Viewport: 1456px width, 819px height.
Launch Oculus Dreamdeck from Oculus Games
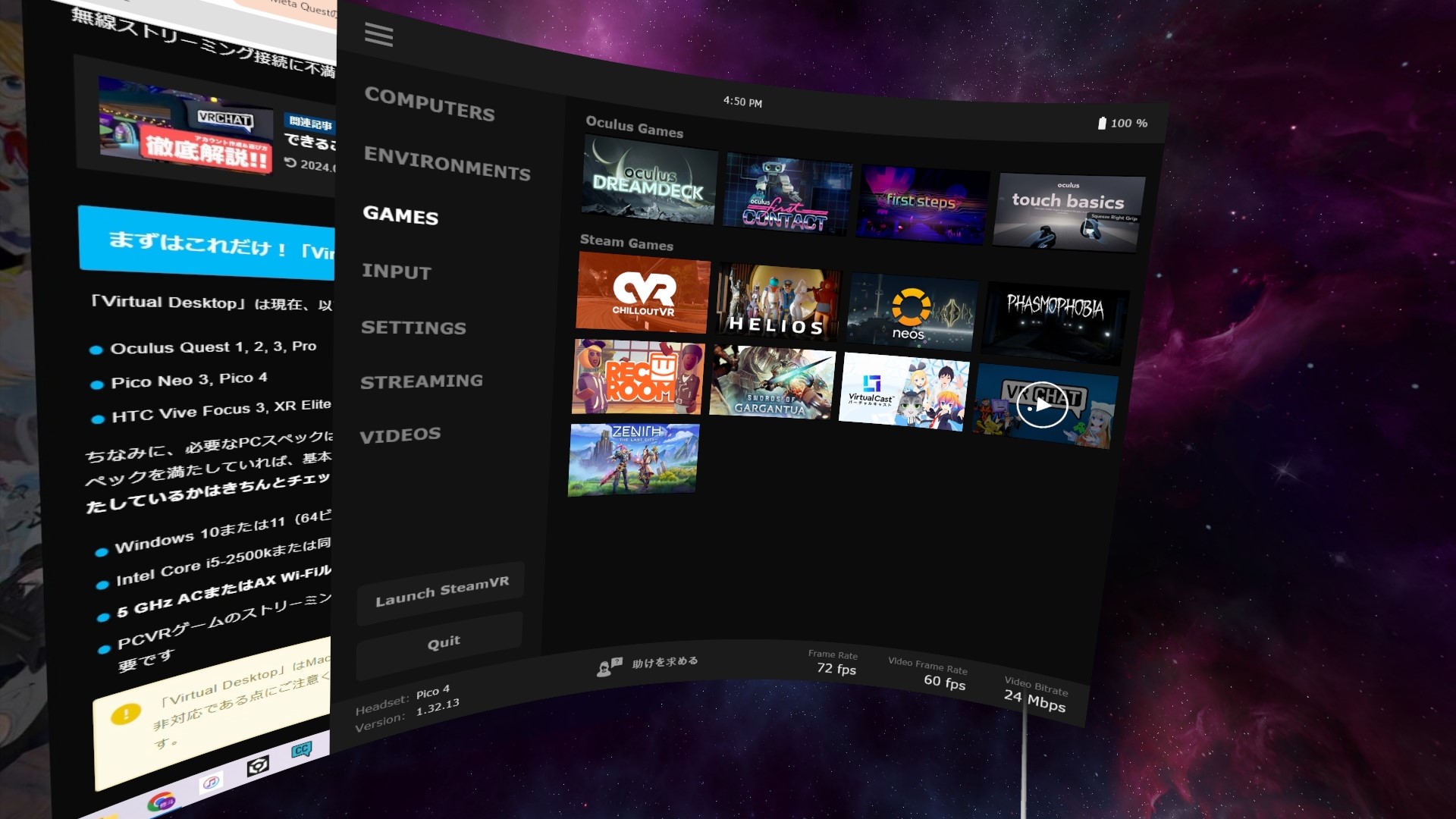pyautogui.click(x=648, y=182)
